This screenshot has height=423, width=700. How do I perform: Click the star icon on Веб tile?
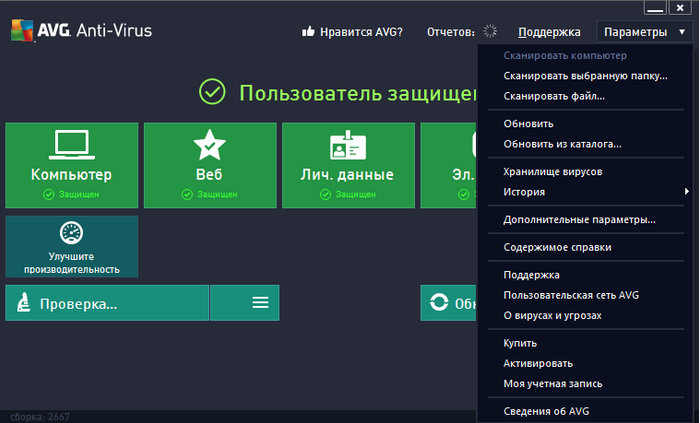coord(210,145)
